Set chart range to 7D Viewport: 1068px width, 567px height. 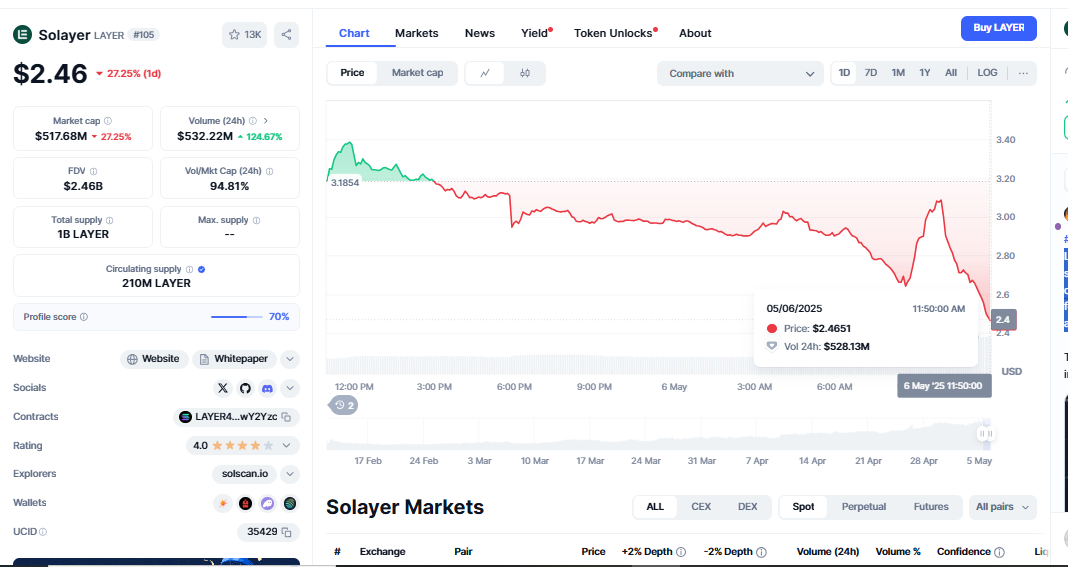[870, 73]
